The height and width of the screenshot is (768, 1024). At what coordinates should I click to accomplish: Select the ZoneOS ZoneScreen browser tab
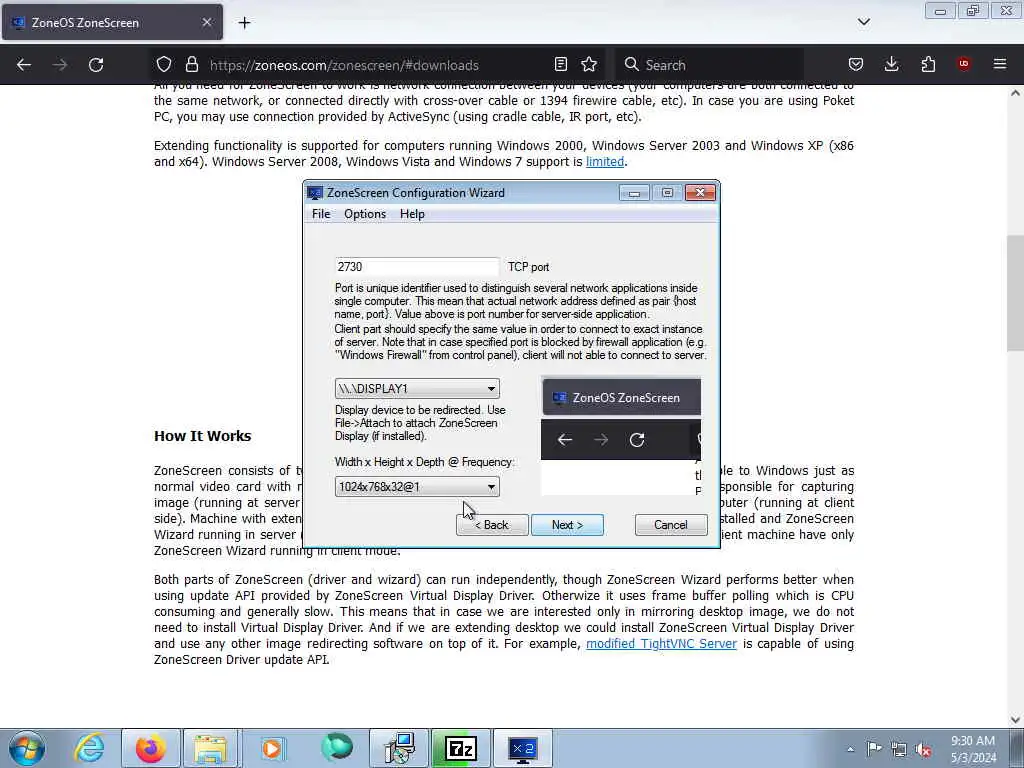[x=112, y=22]
